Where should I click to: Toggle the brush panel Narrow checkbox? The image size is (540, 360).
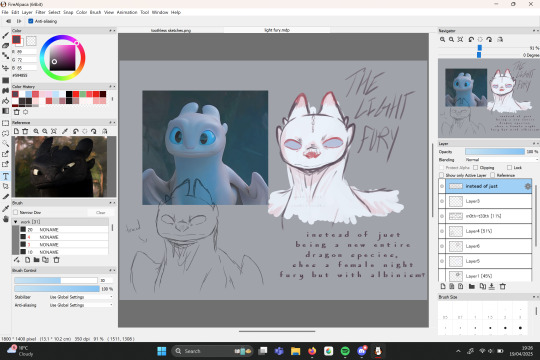click(15, 212)
